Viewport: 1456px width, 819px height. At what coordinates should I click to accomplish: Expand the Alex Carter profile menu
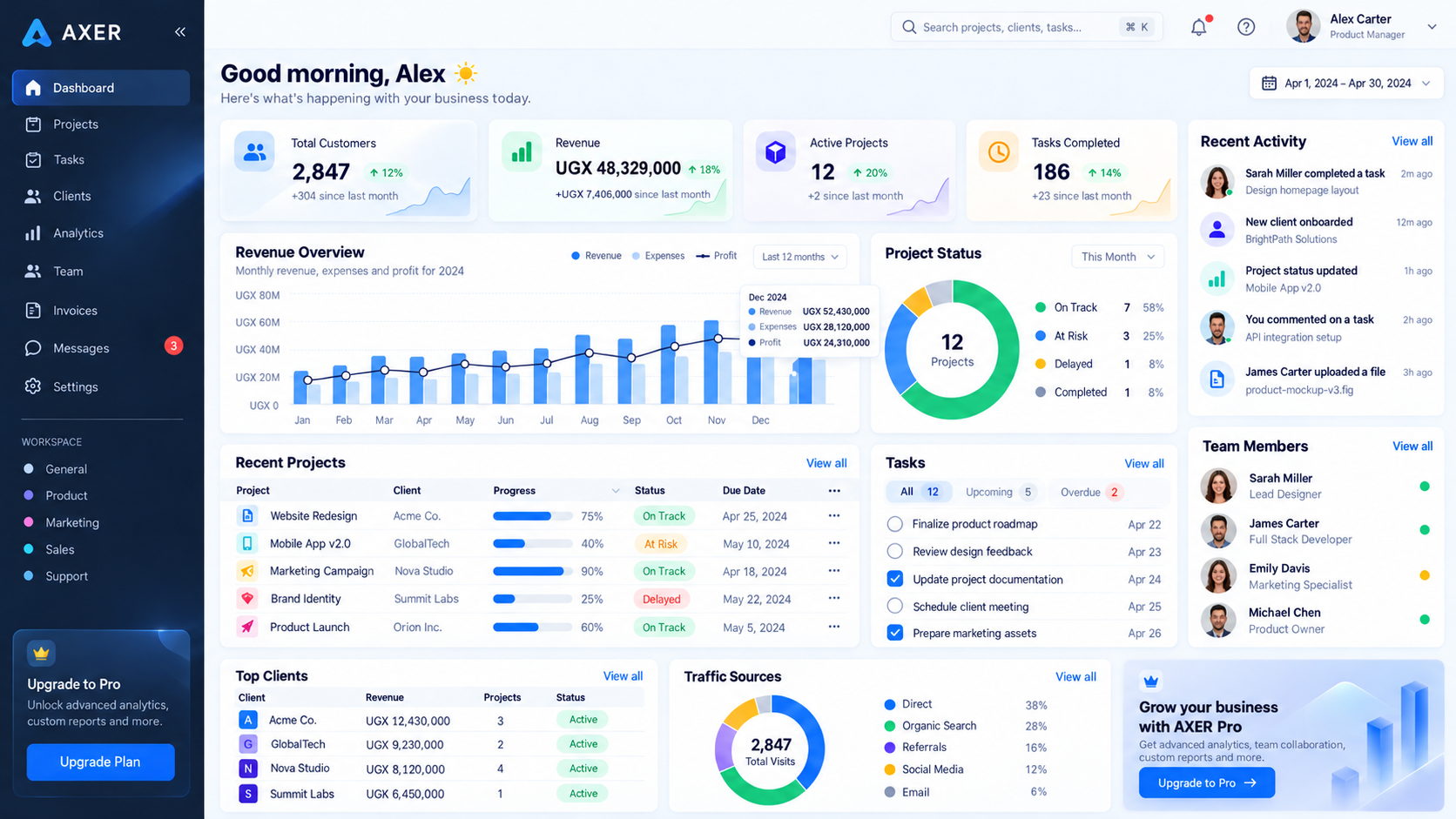coord(1432,27)
